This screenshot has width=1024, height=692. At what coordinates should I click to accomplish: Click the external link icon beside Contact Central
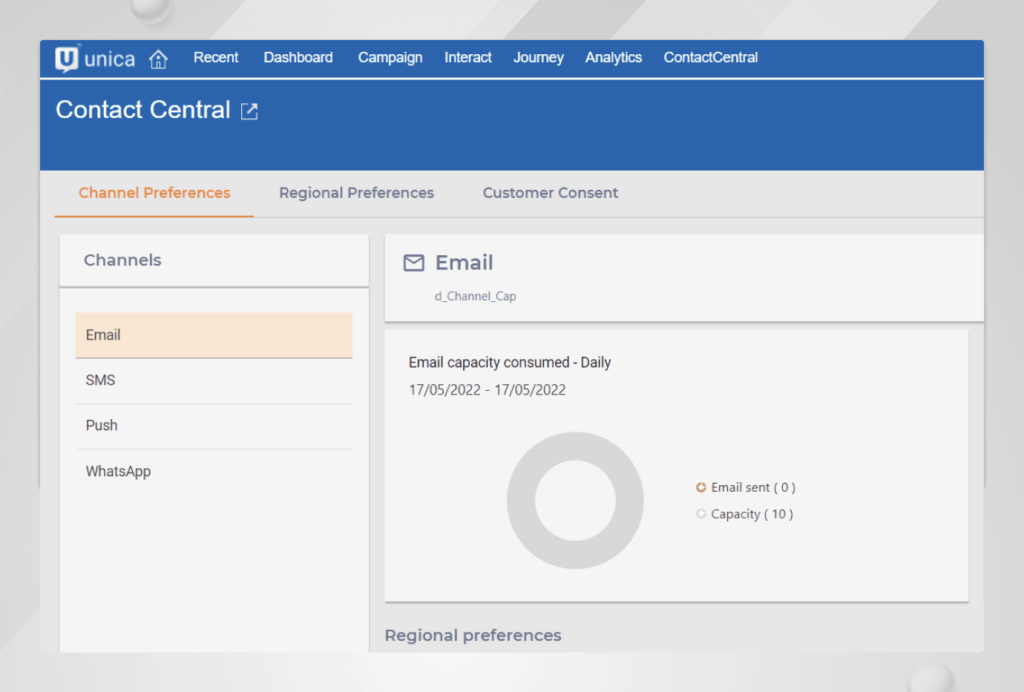coord(248,111)
